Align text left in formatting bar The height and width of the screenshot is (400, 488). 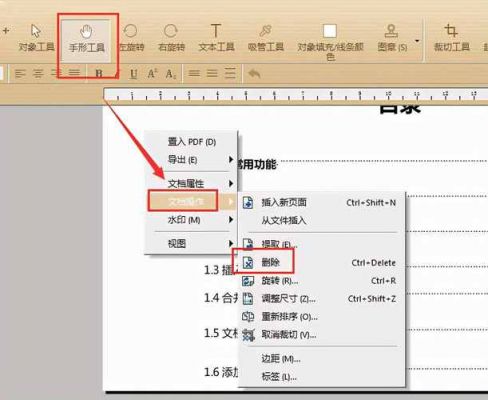[x=20, y=73]
